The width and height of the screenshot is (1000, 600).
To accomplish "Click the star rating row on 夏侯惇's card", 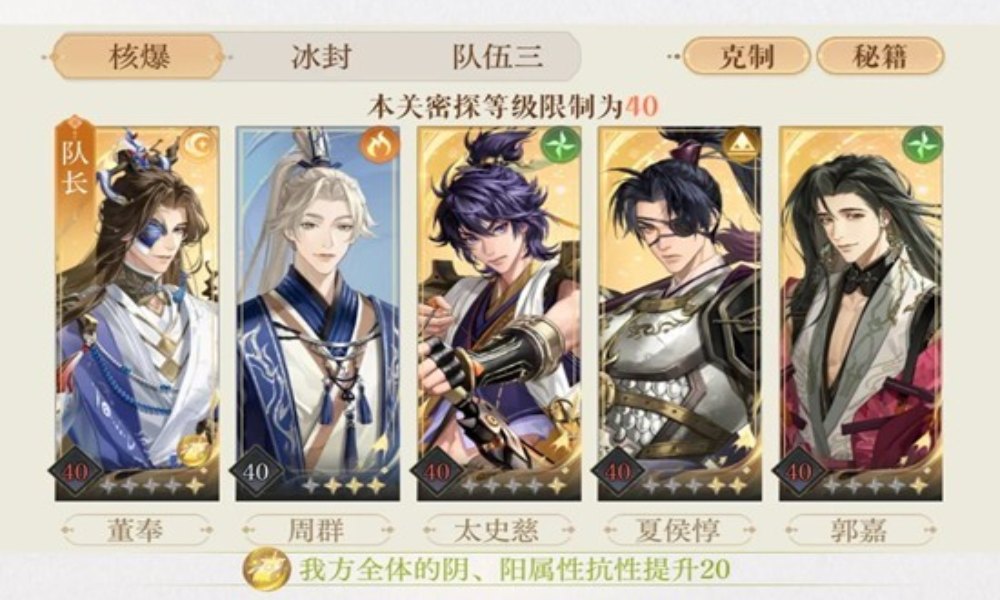I will (694, 486).
